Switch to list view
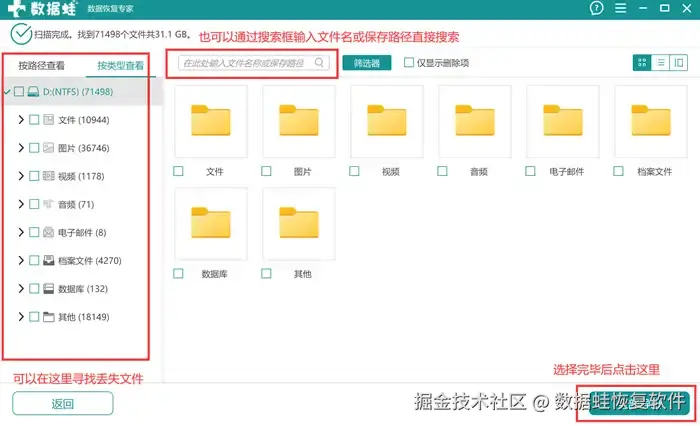This screenshot has width=700, height=426. [x=661, y=63]
